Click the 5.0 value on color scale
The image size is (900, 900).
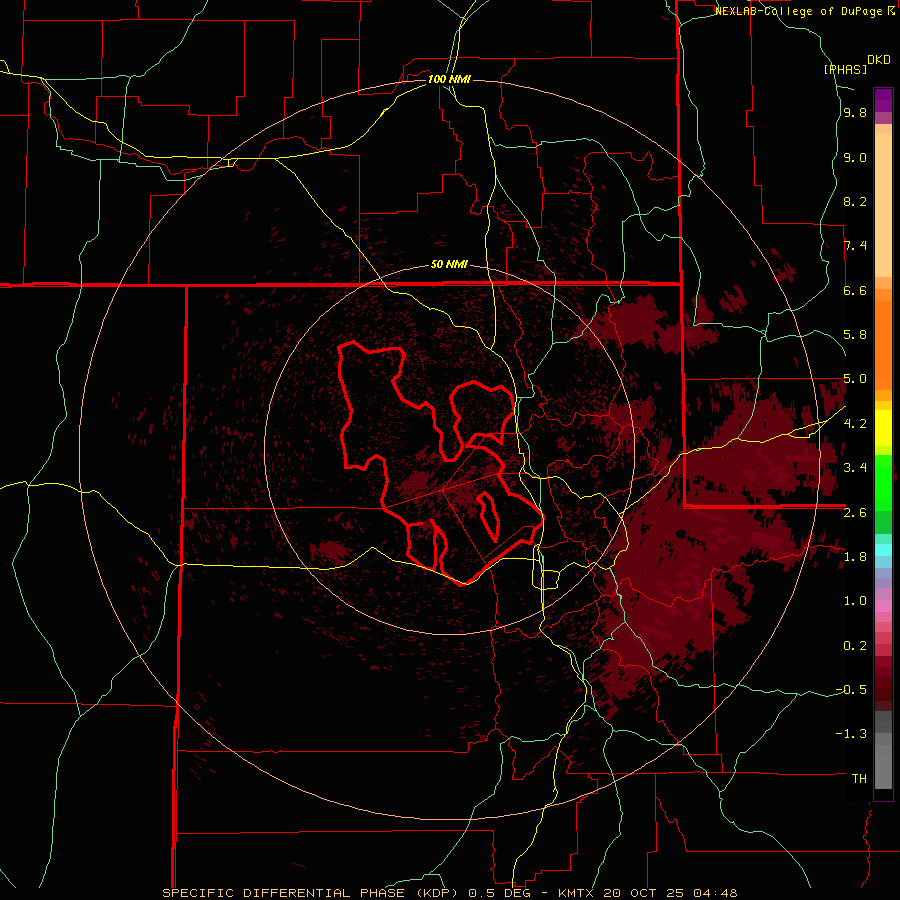[x=855, y=379]
